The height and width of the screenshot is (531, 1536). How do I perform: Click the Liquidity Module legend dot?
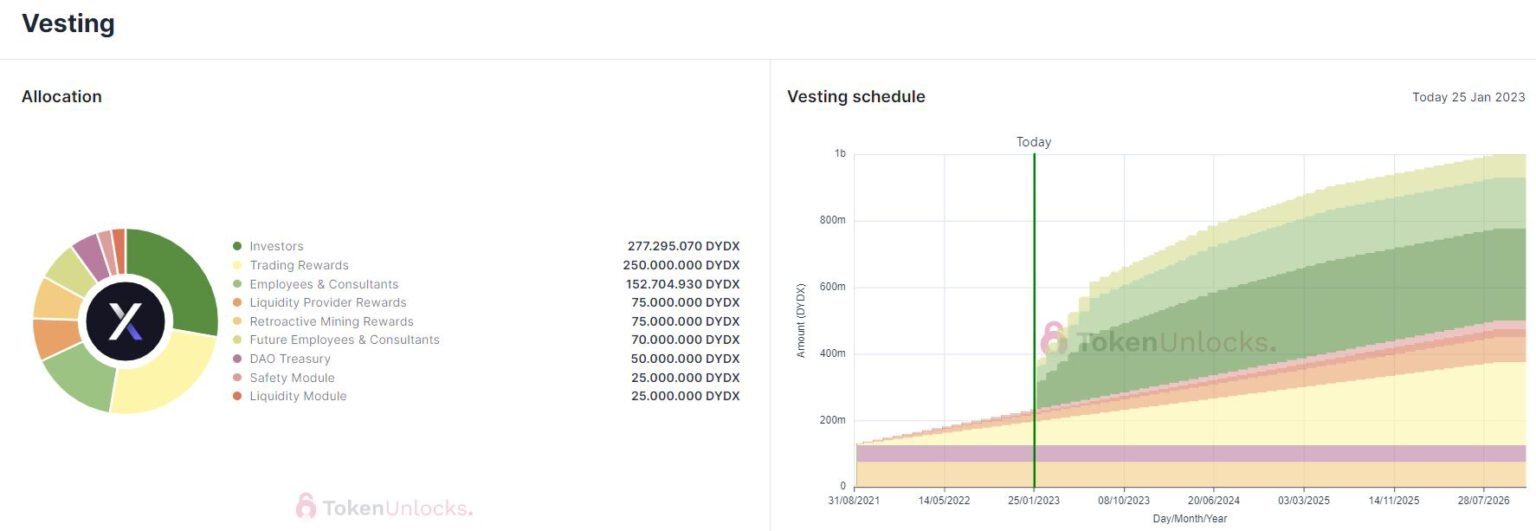(237, 396)
